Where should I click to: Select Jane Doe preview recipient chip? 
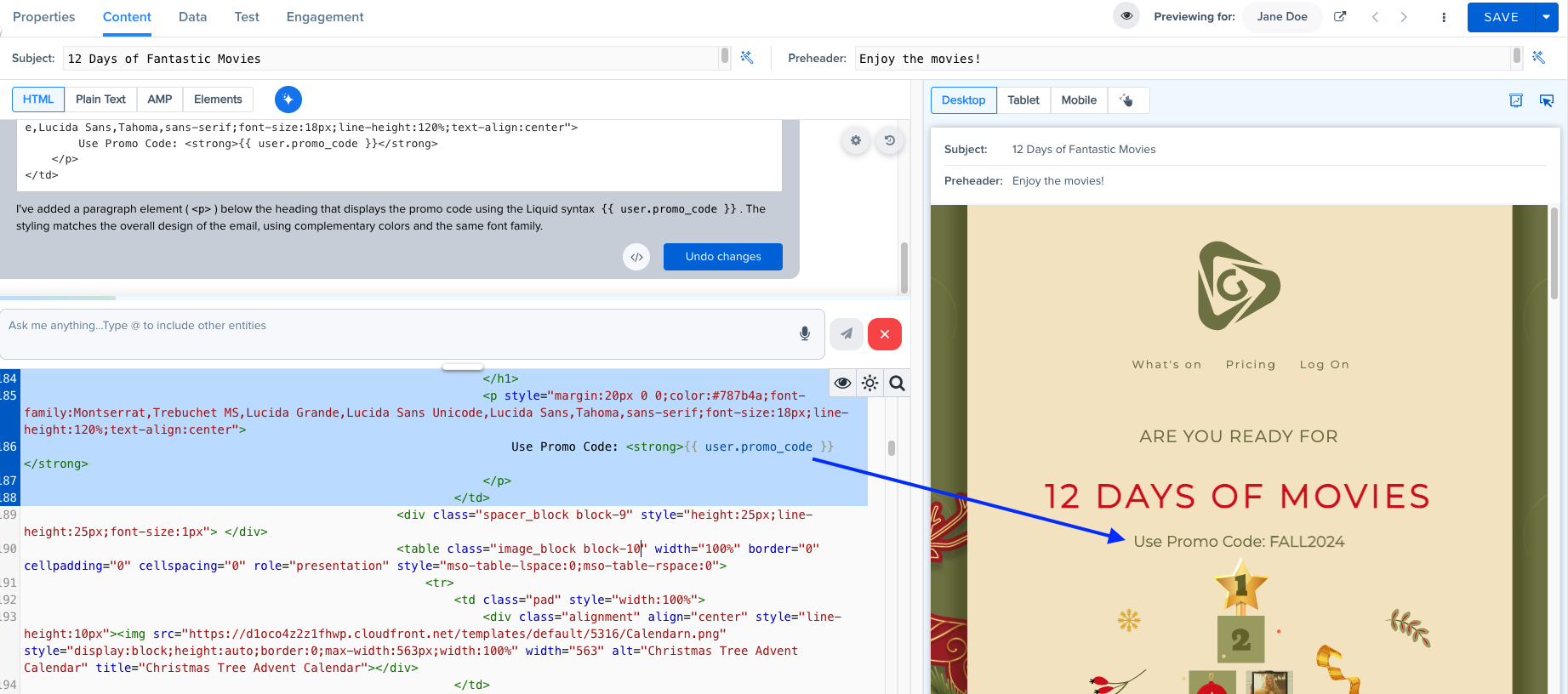1282,17
